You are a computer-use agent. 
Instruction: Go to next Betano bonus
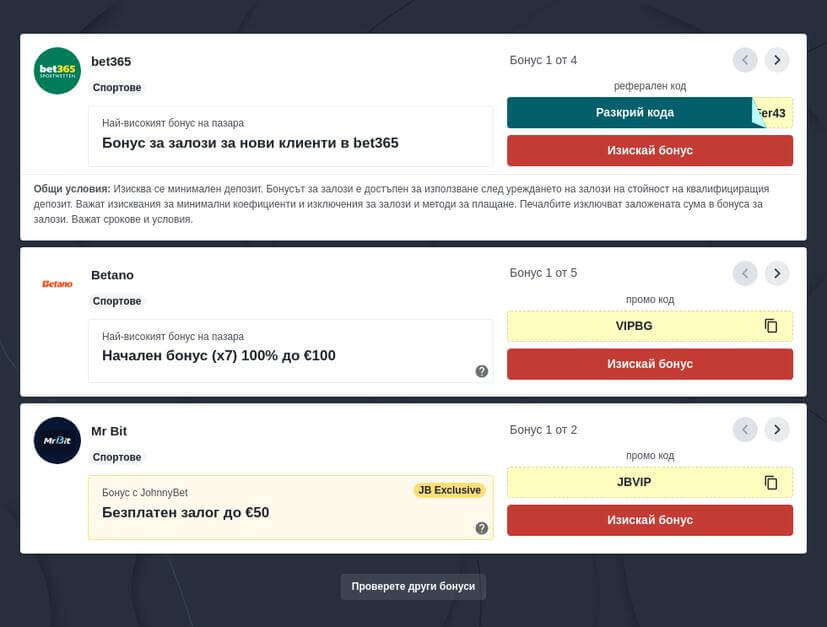(777, 273)
